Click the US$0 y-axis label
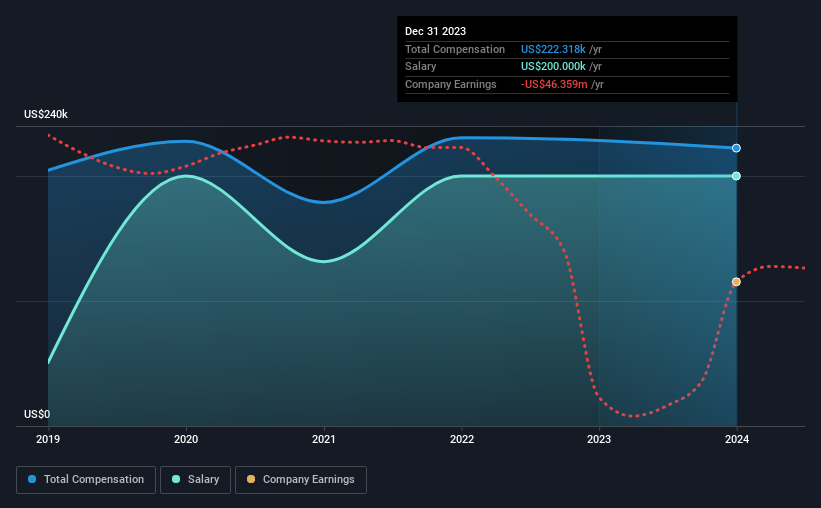 pyautogui.click(x=37, y=414)
